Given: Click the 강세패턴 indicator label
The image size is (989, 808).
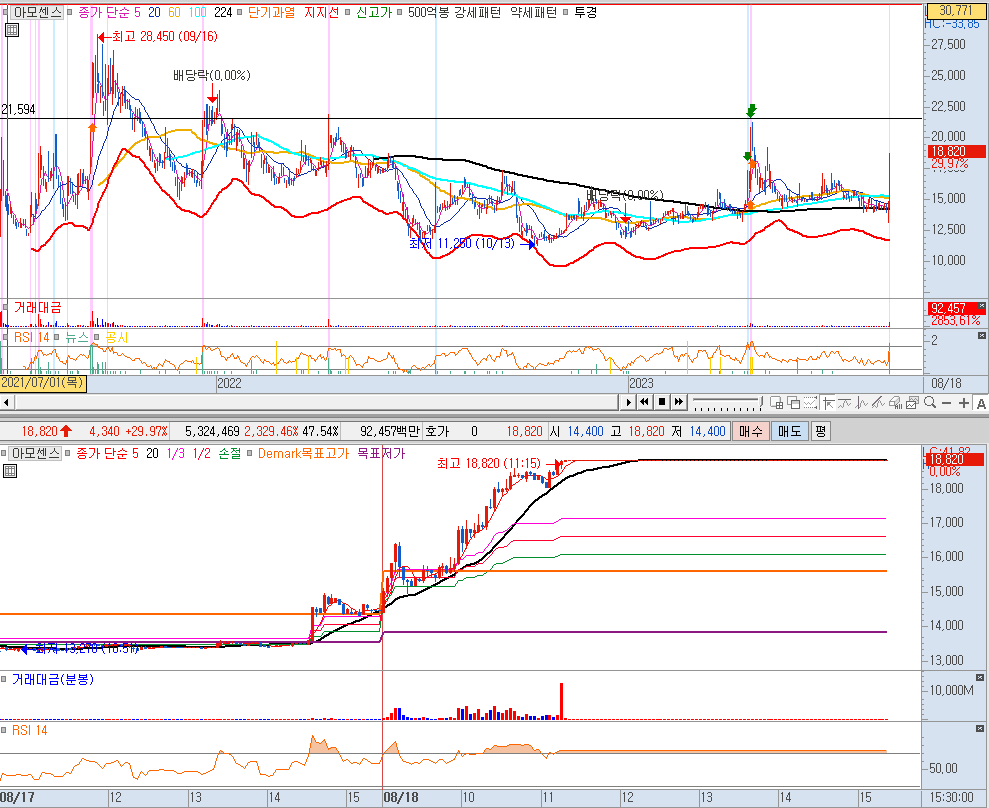Looking at the screenshot, I should [478, 12].
